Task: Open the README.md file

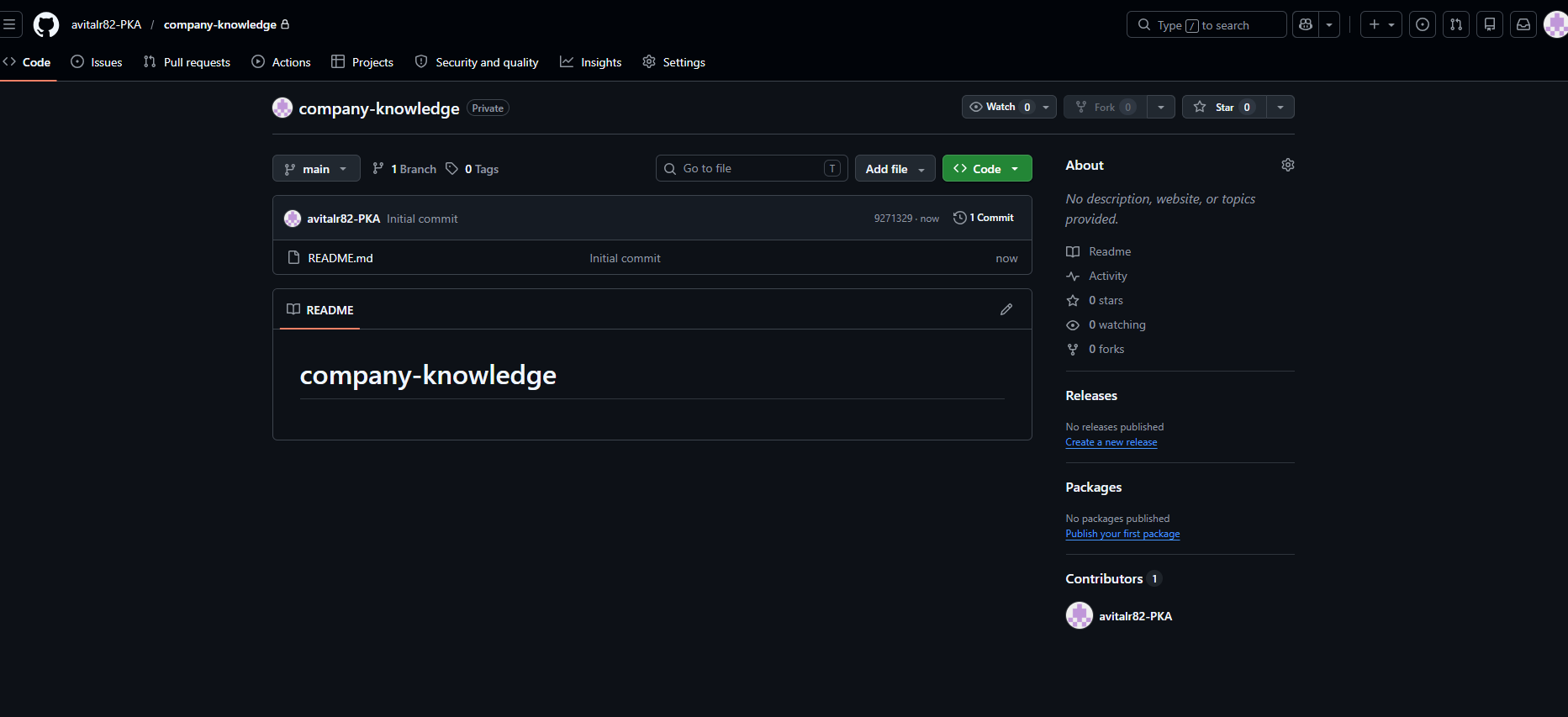Action: click(341, 258)
